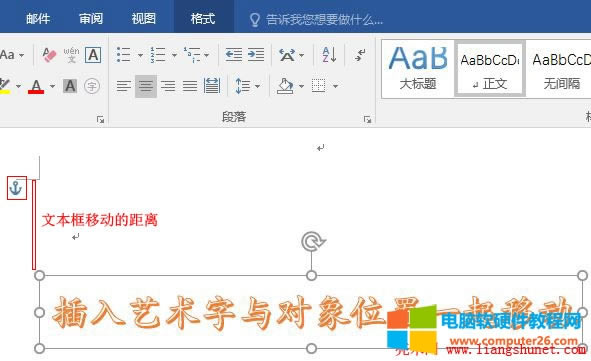Image resolution: width=591 pixels, height=361 pixels.
Task: Apply the 无间隔 style
Action: (560, 69)
